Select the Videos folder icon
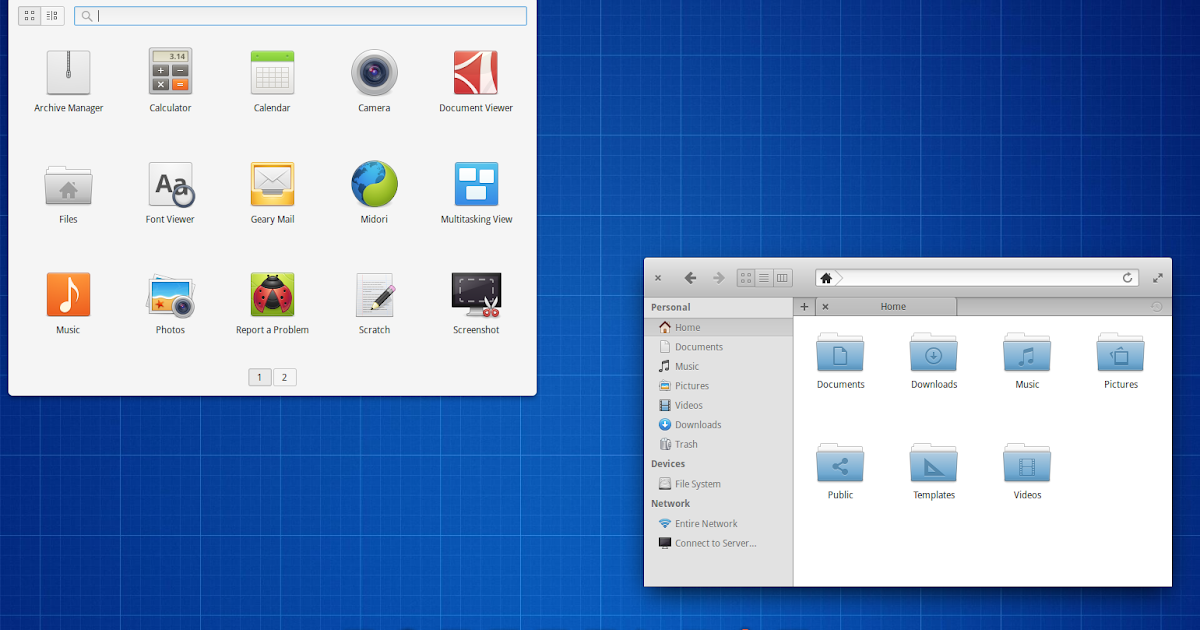This screenshot has width=1200, height=630. click(x=1027, y=463)
